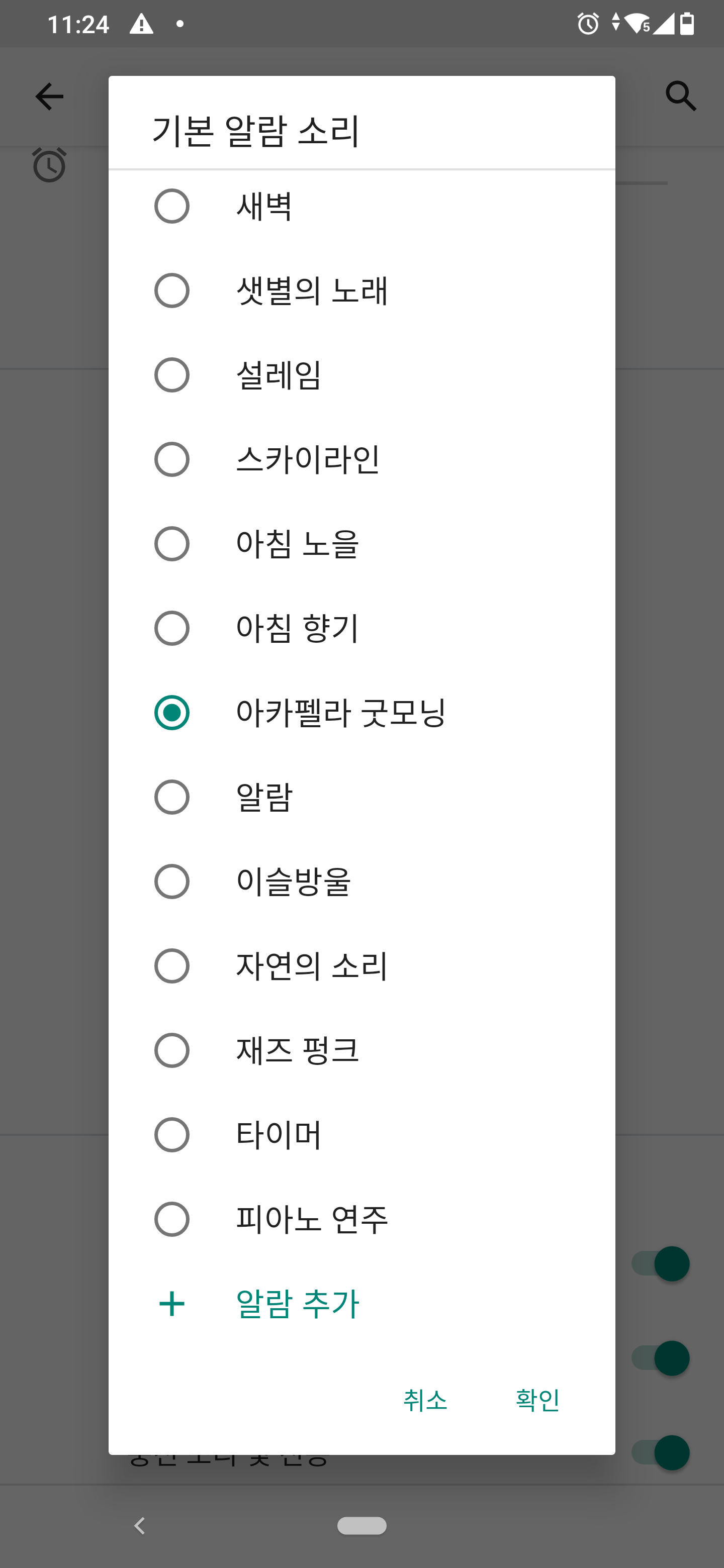The image size is (724, 1568).
Task: Tap the home pill navigation button
Action: click(x=361, y=1525)
